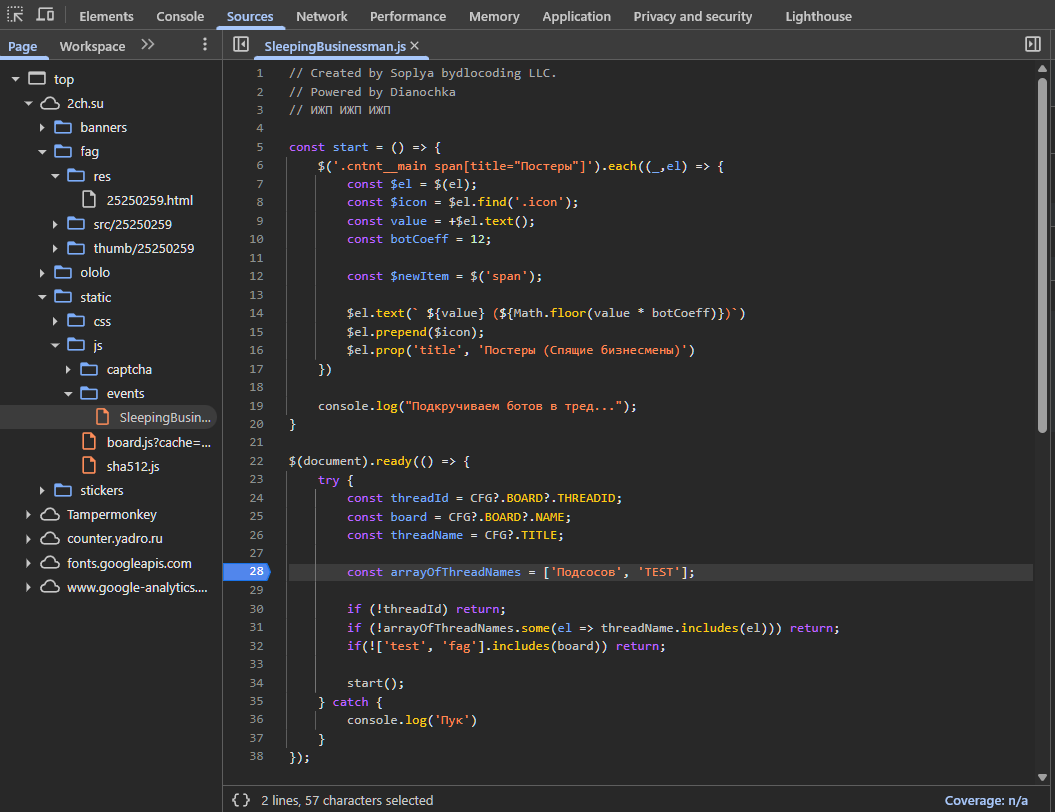Close the SleepingBusinessman.js file tab
The image size is (1055, 812).
tap(415, 46)
